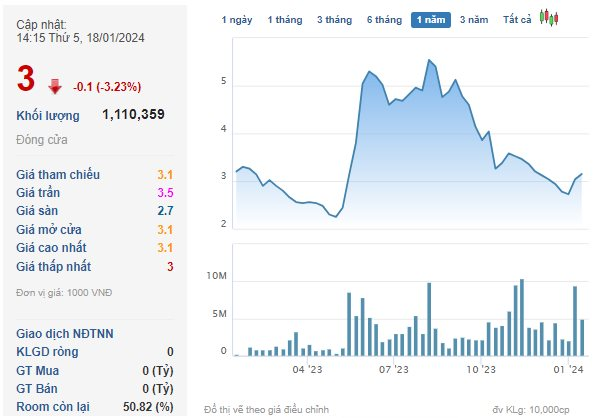The image size is (603, 418).
Task: Click the Giá tham chiếu label
Action: (x=58, y=175)
